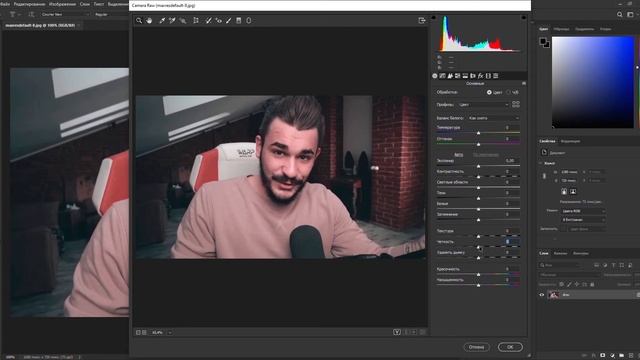Switch to the Контуры tab

tap(581, 253)
